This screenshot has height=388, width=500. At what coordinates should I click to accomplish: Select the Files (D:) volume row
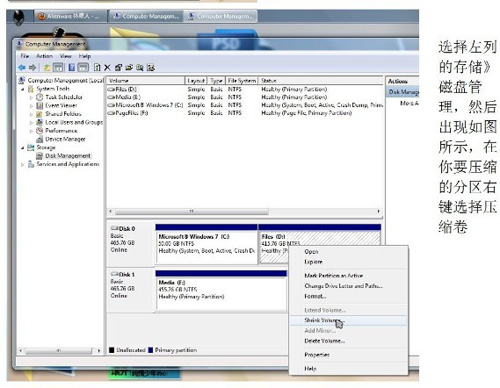[x=245, y=89]
